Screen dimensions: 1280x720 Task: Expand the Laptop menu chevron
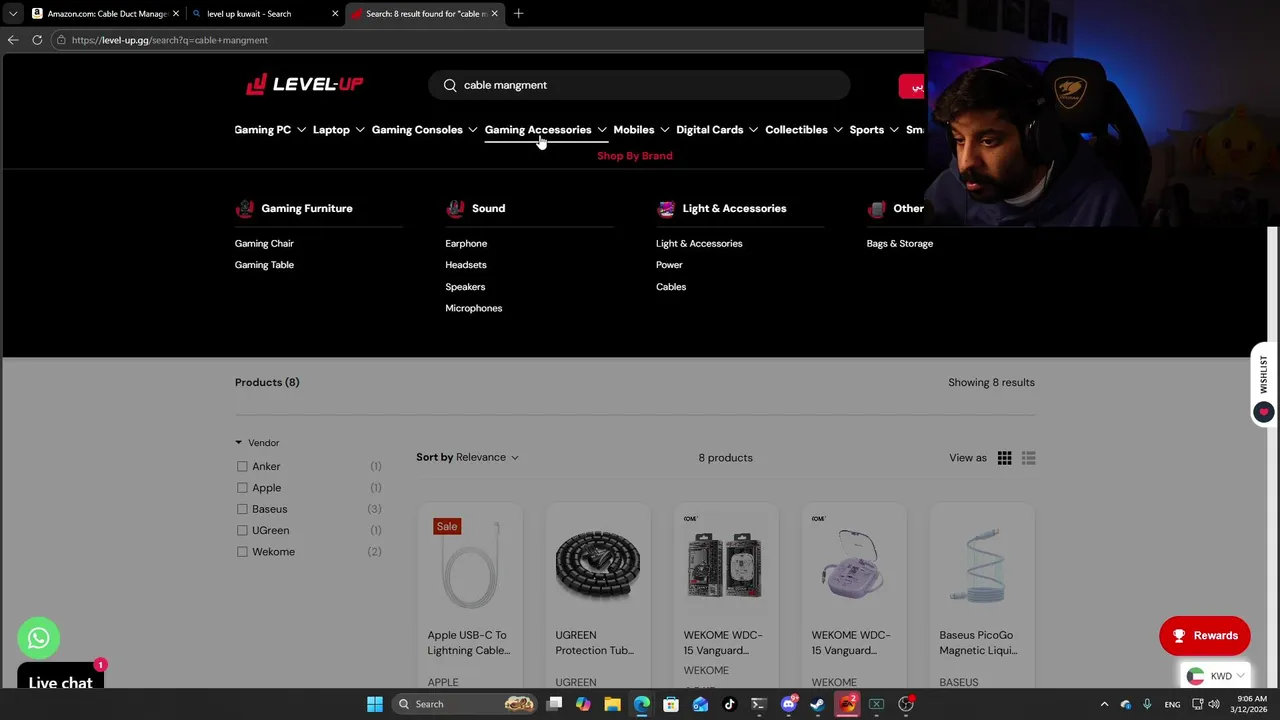pos(360,130)
